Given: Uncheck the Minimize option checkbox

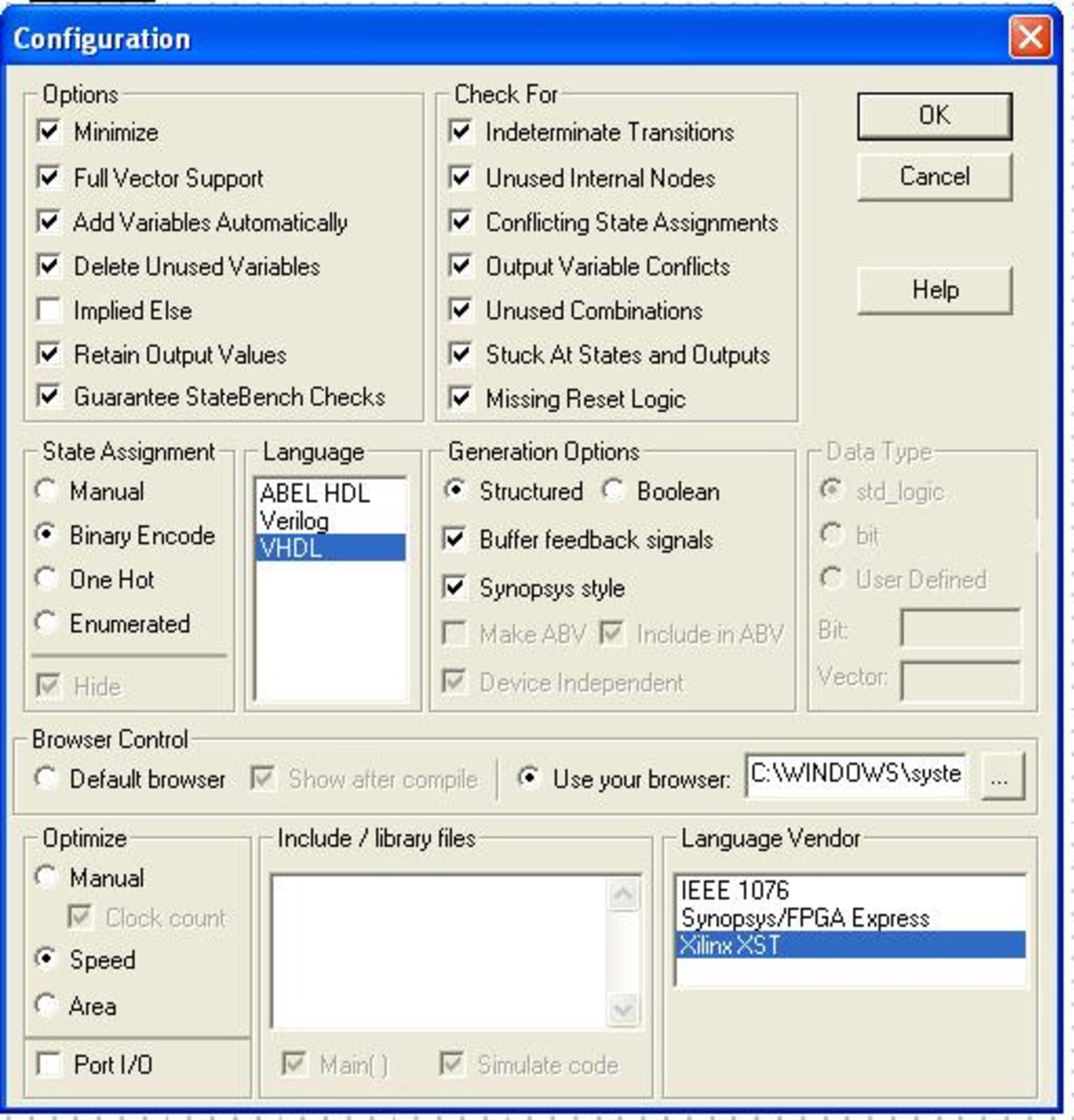Looking at the screenshot, I should point(49,132).
